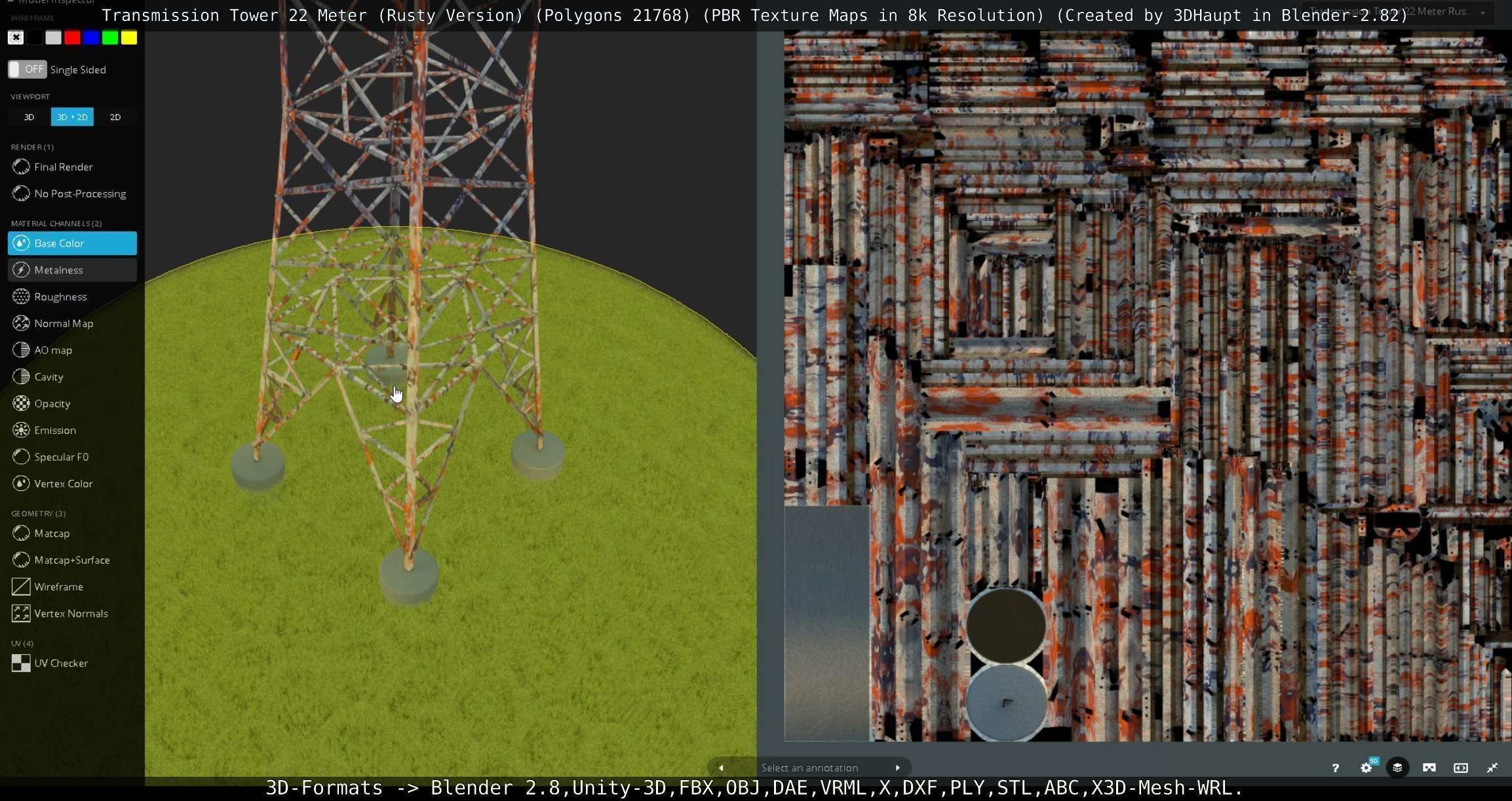The image size is (1512, 801).
Task: Toggle the Model Inspector layers icon
Action: pos(1397,768)
